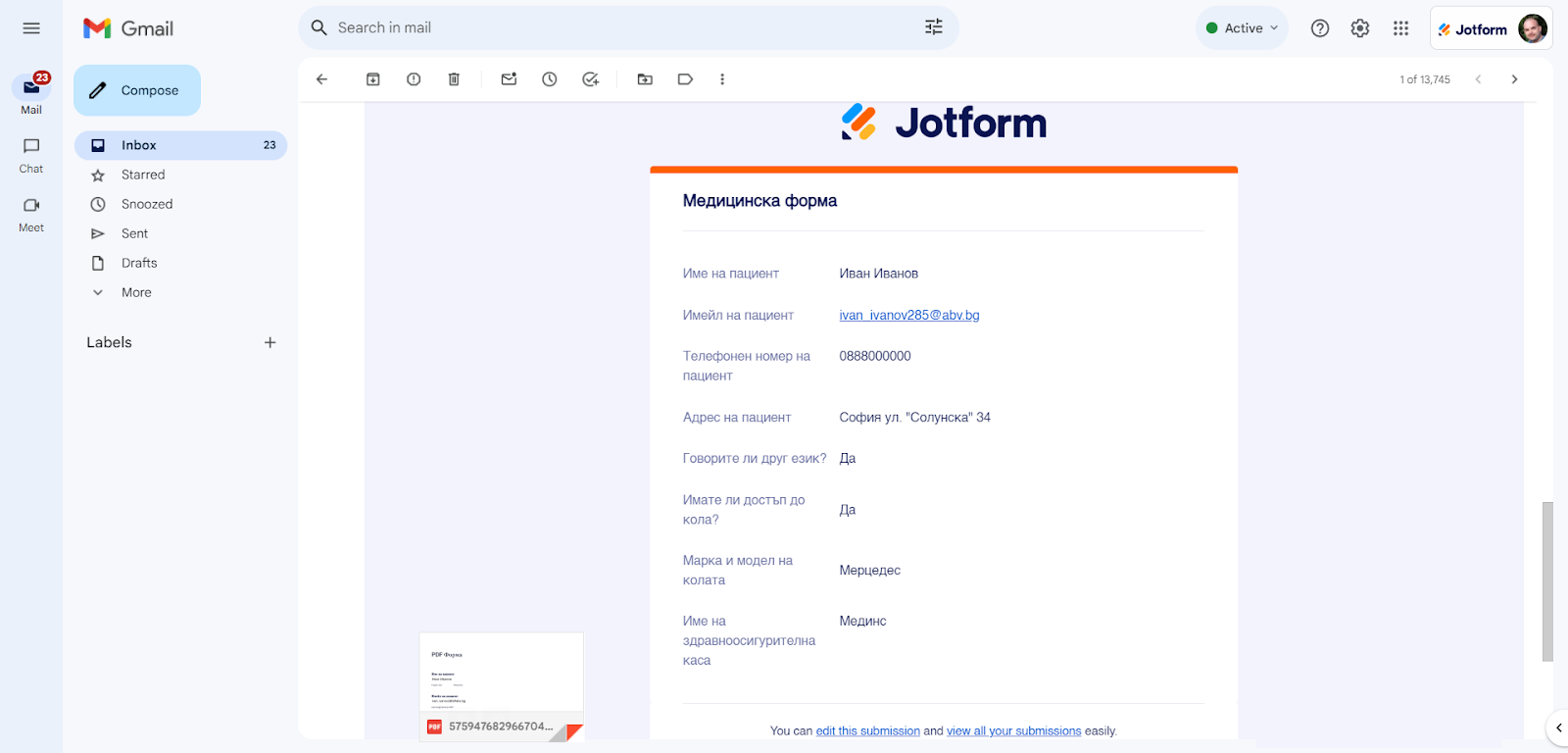Open the Meet section icon
Screen dimensions: 1568x753
coord(31,205)
